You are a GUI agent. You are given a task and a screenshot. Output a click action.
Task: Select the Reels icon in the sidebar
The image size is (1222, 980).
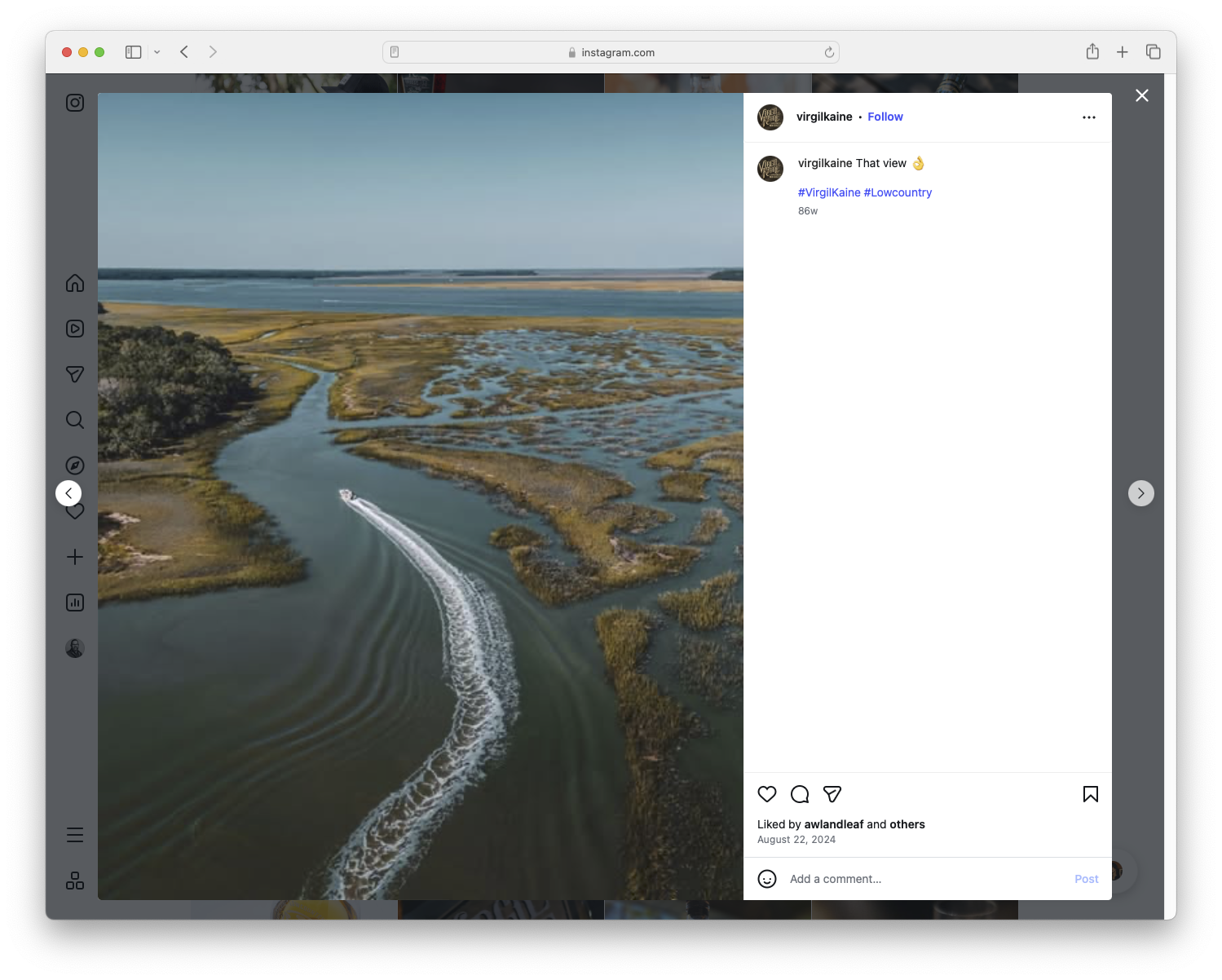point(74,329)
